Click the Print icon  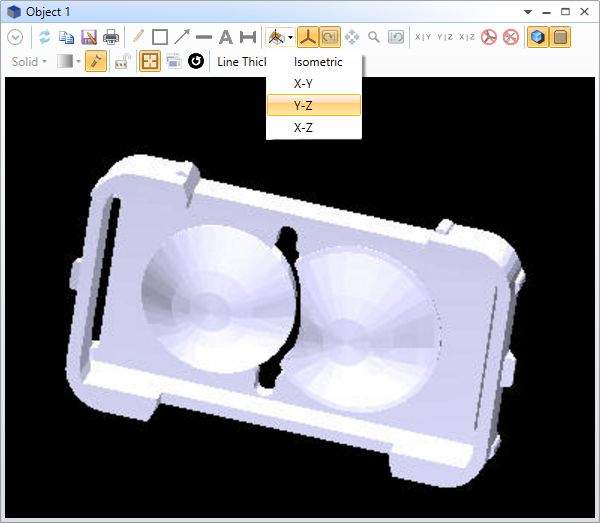tap(111, 37)
